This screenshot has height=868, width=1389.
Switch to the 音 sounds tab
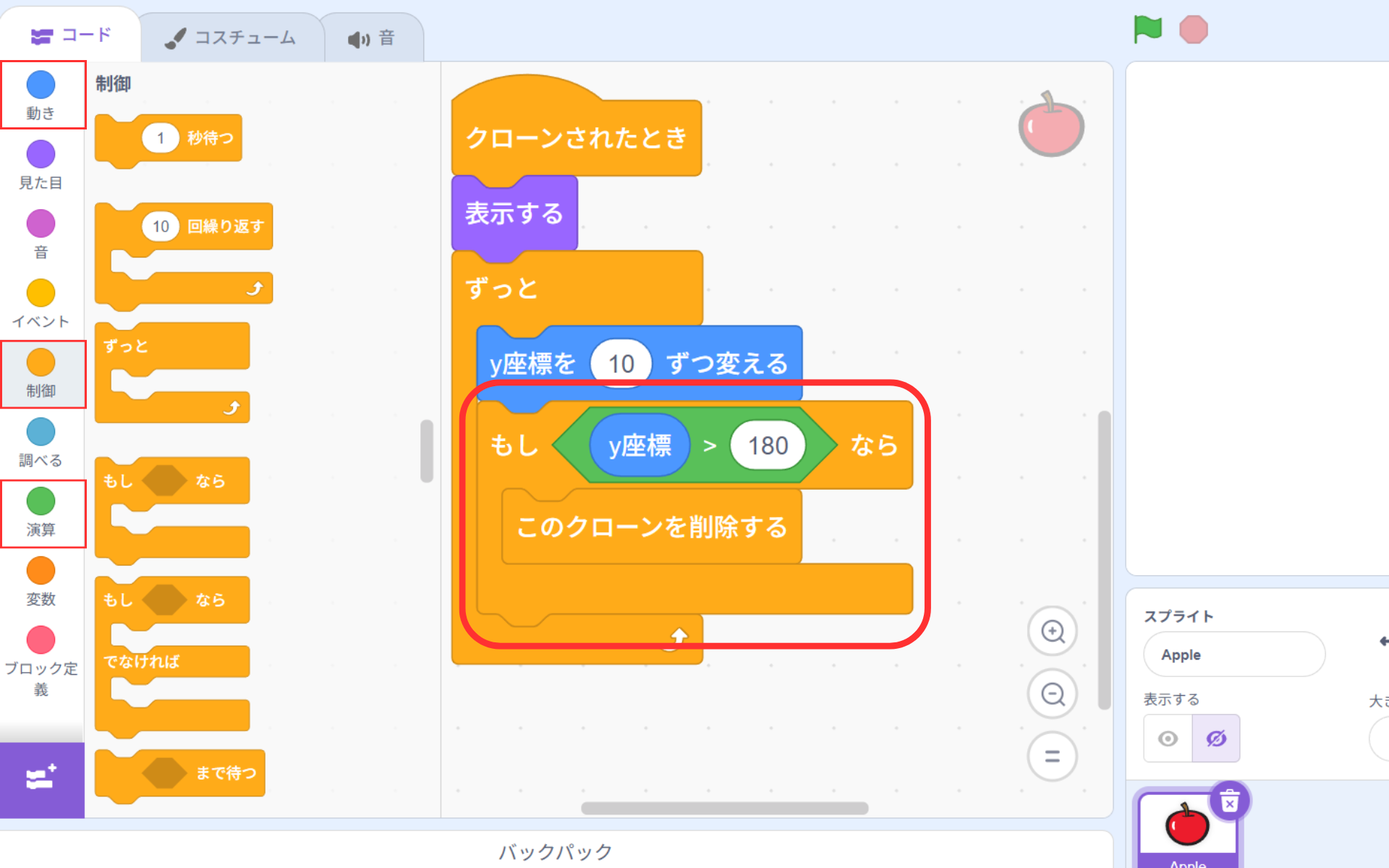coord(372,38)
